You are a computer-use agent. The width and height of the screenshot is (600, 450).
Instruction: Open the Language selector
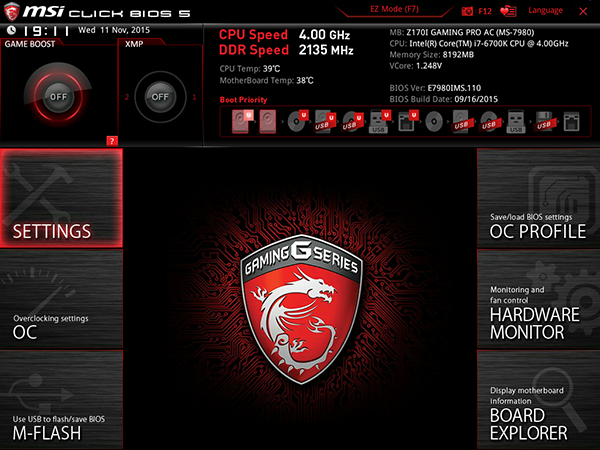coord(545,11)
